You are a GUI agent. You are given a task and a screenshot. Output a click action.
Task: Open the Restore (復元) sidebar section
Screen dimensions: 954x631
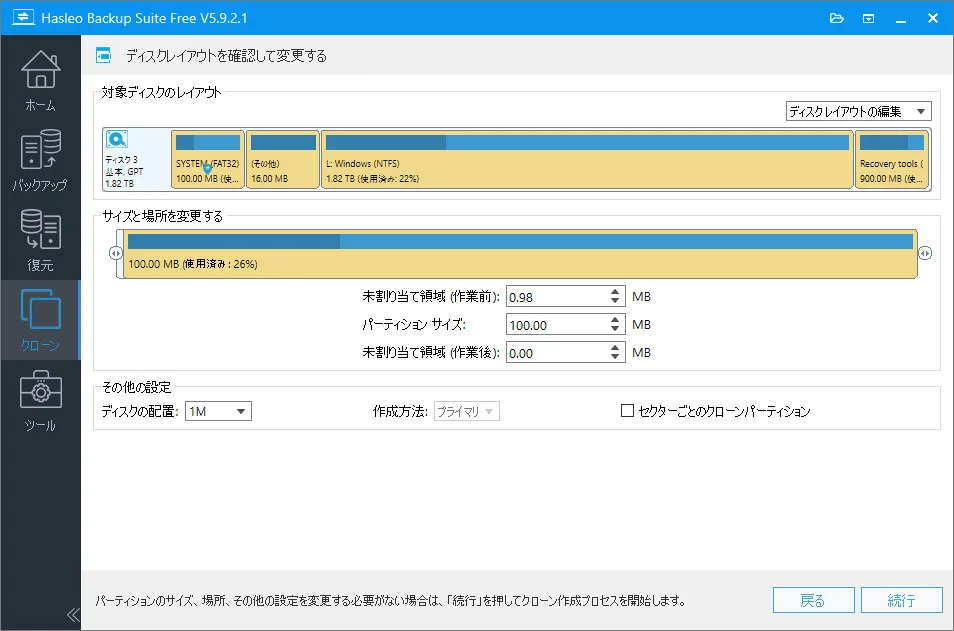coord(40,240)
